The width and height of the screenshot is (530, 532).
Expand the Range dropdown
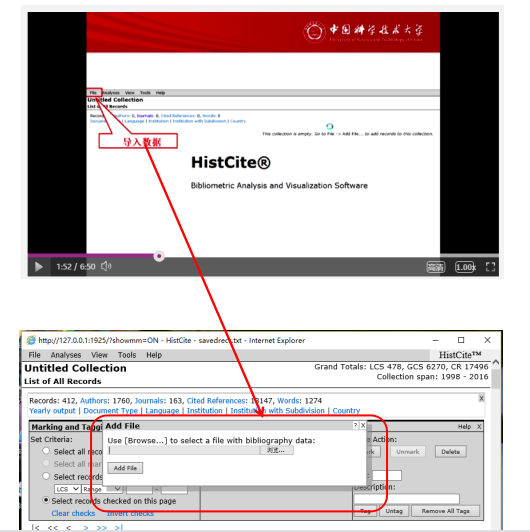(102, 489)
